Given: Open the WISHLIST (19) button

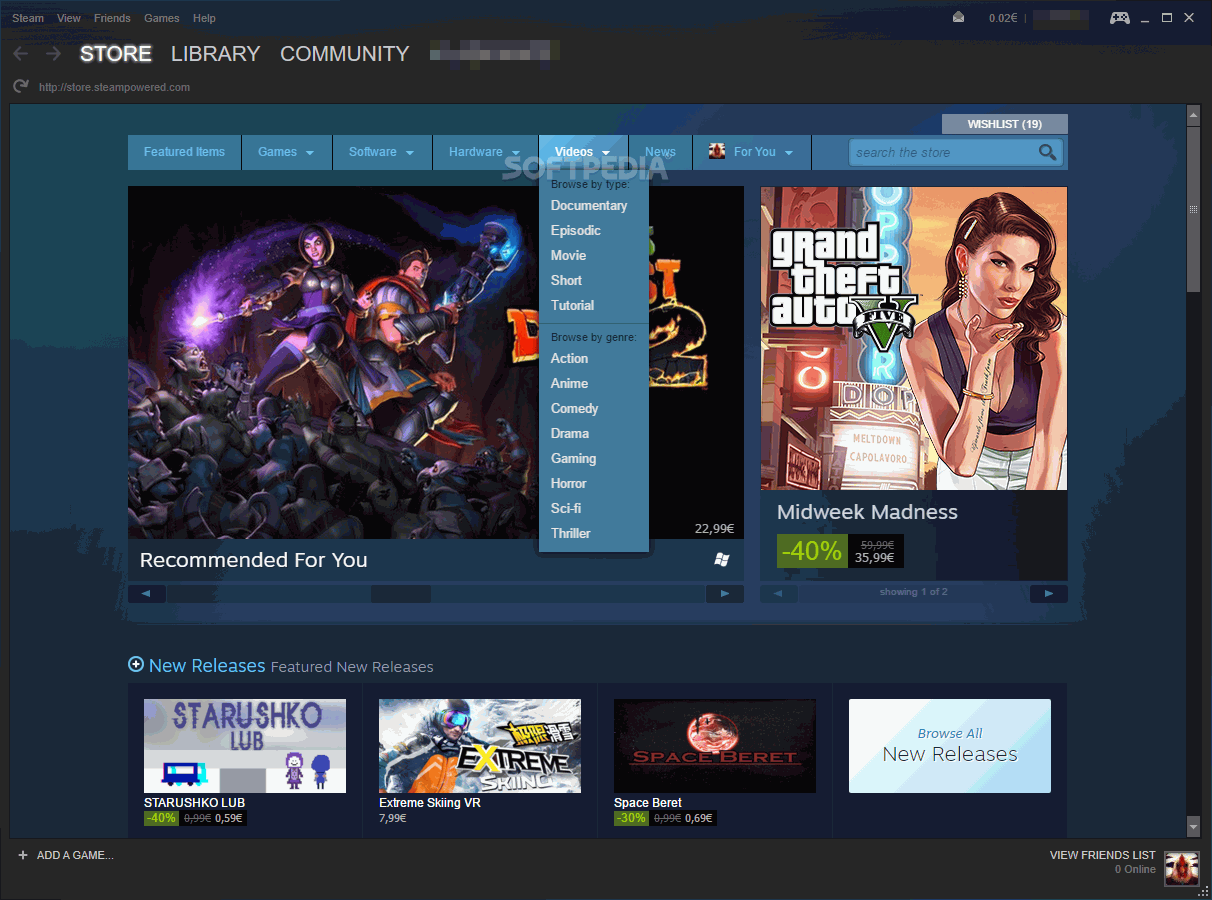Looking at the screenshot, I should point(1005,124).
